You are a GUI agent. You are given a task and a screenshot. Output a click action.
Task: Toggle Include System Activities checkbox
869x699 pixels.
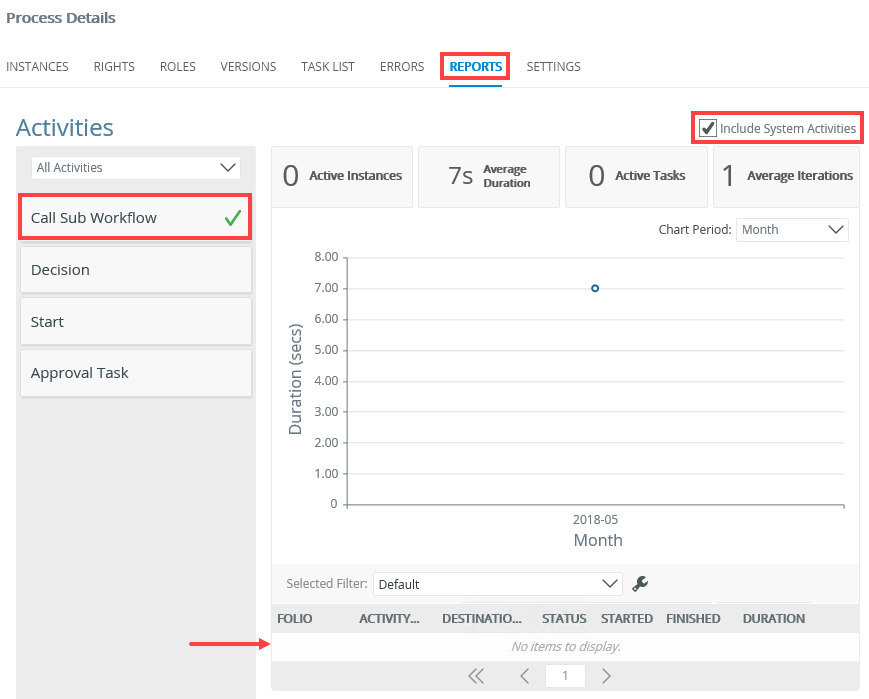click(708, 128)
